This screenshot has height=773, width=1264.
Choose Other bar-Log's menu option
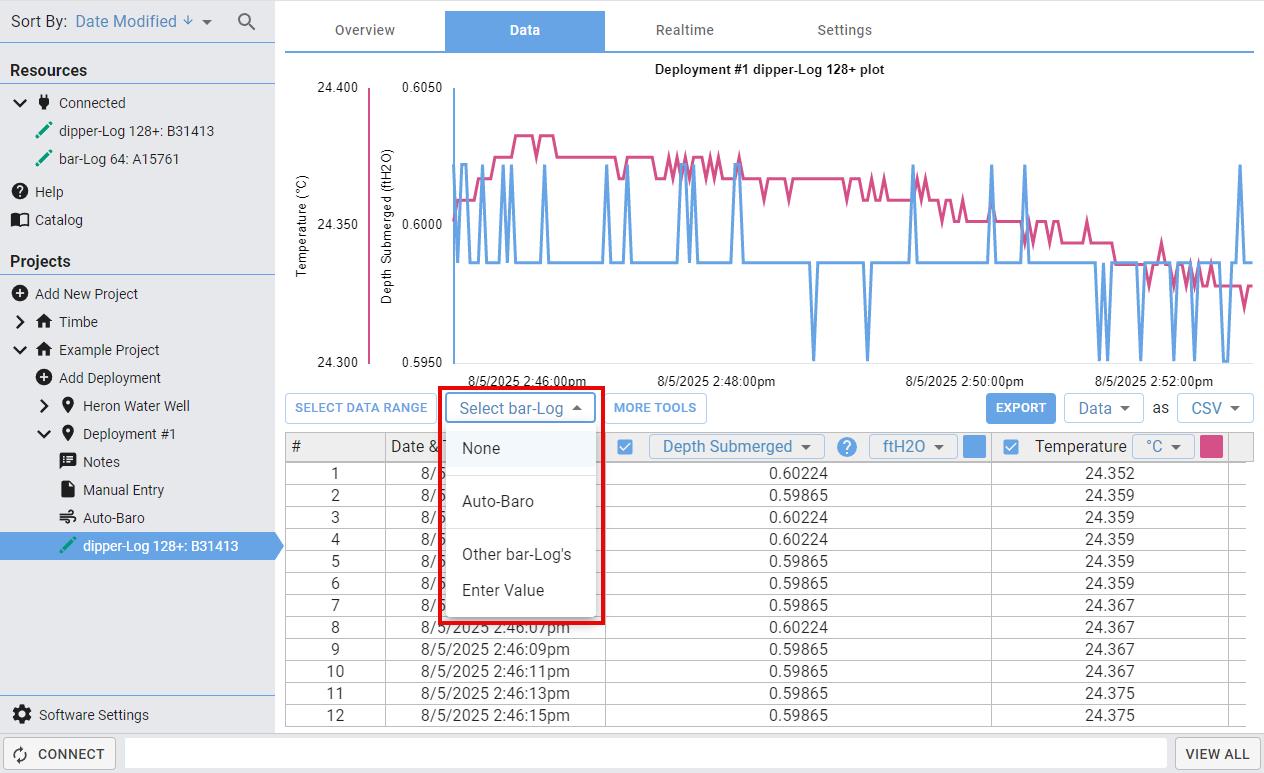520,554
